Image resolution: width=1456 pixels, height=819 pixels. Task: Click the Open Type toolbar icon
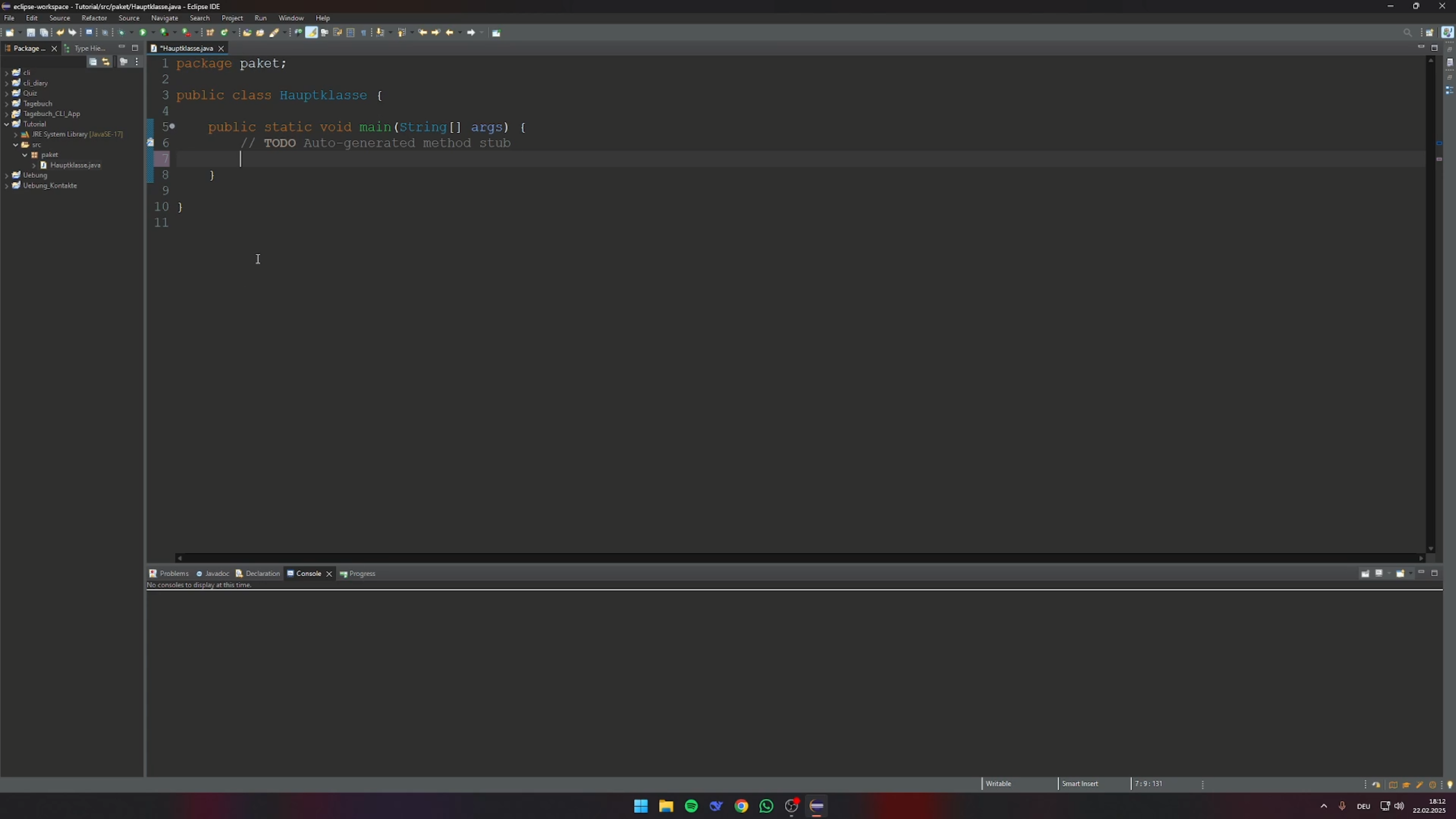tap(247, 32)
